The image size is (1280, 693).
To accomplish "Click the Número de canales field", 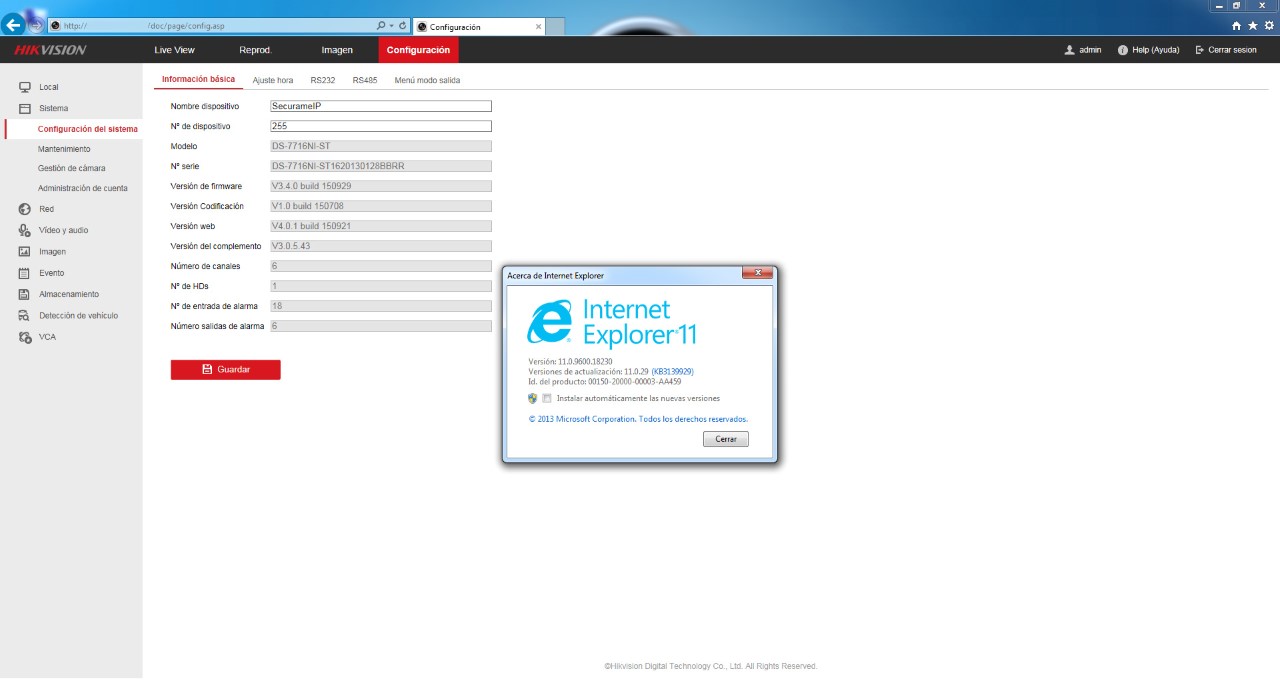I will click(381, 266).
